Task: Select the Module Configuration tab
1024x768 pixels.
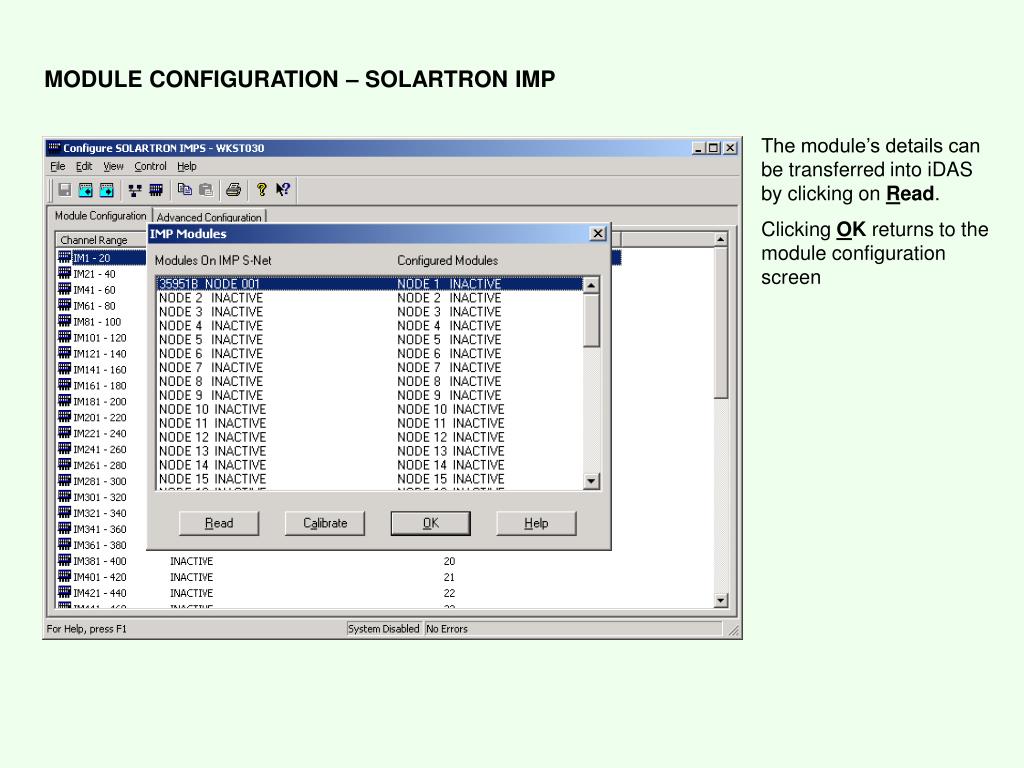Action: coord(101,216)
